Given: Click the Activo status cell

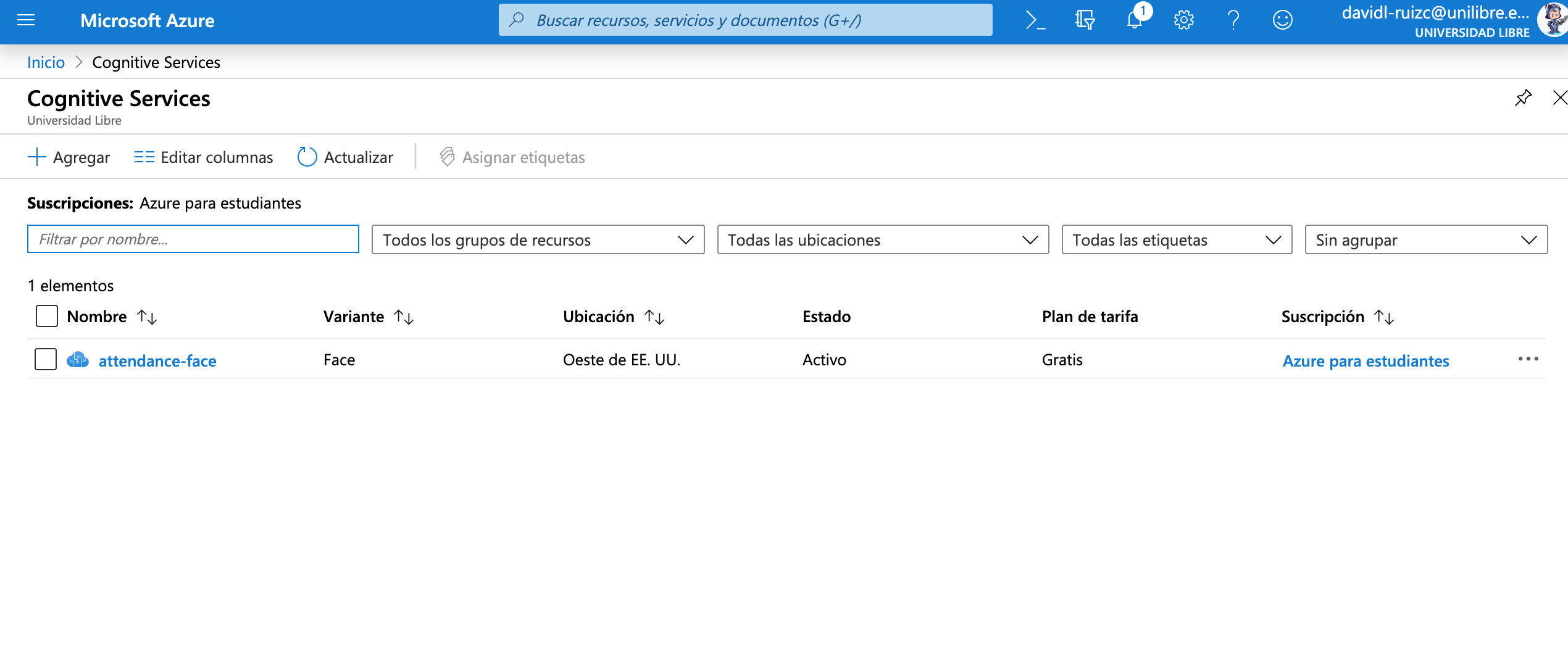Looking at the screenshot, I should pos(824,360).
